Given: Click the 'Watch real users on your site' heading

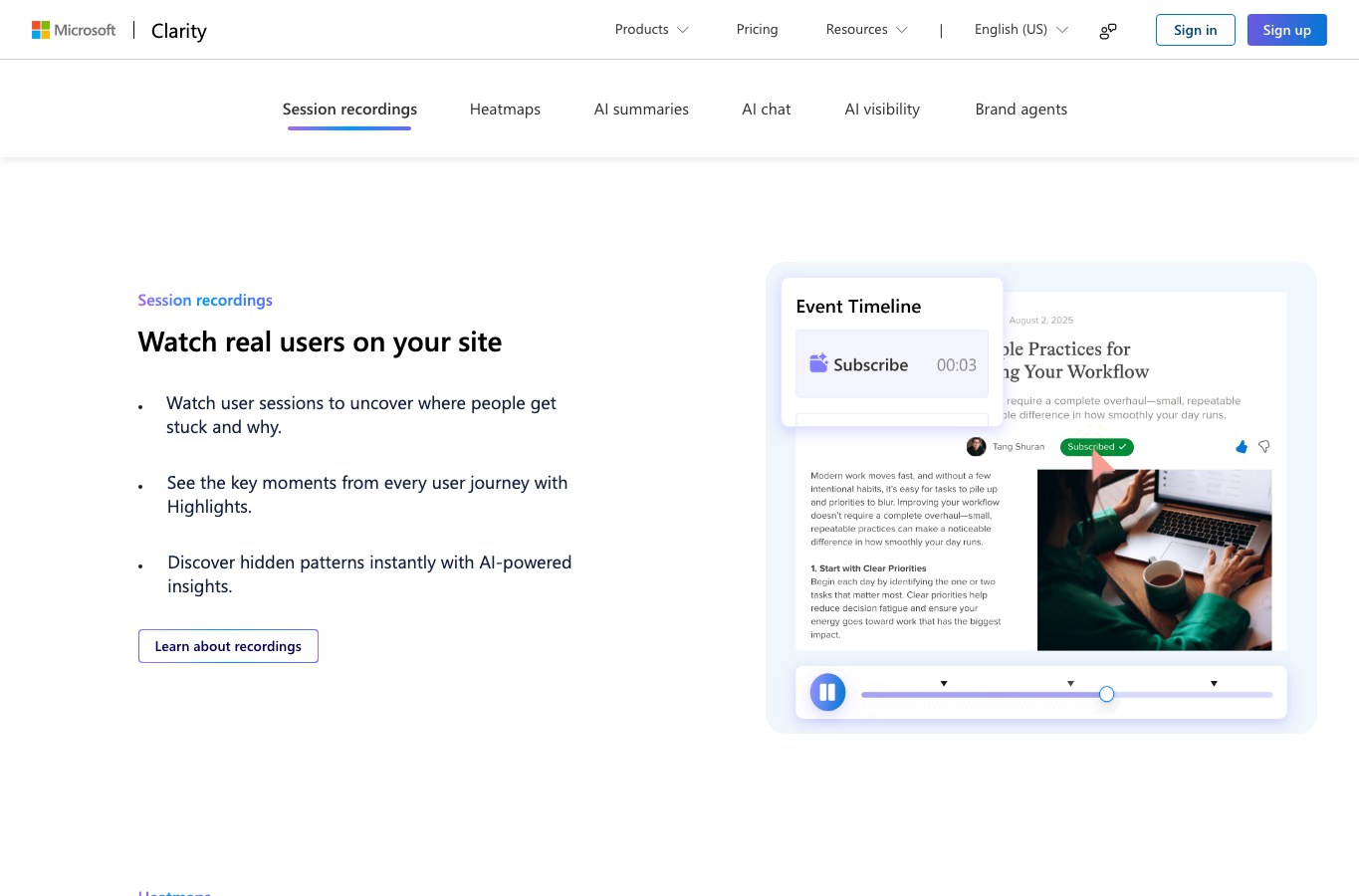Looking at the screenshot, I should 320,342.
